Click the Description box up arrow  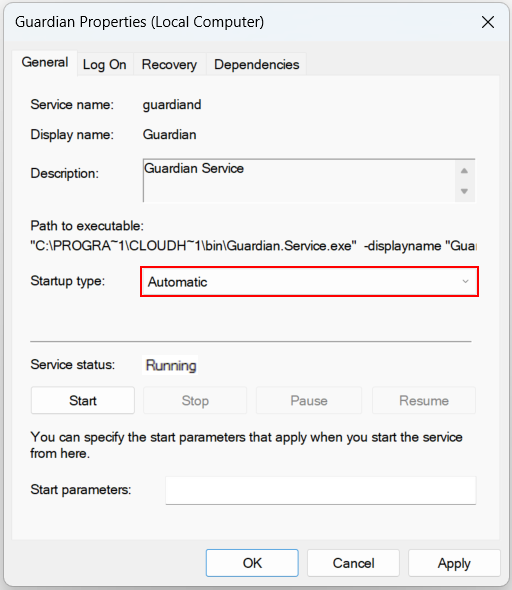pyautogui.click(x=465, y=171)
